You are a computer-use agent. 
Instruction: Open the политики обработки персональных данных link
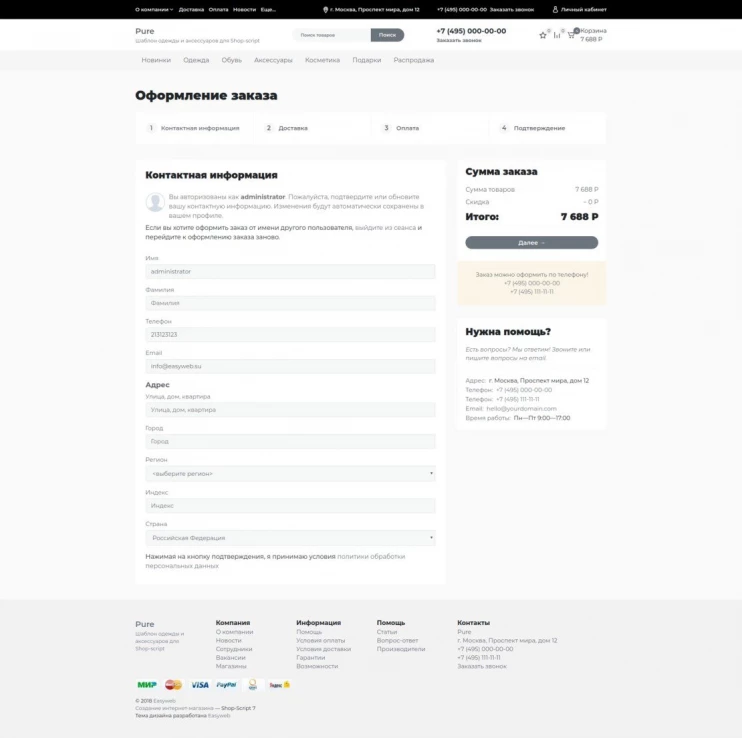point(370,556)
